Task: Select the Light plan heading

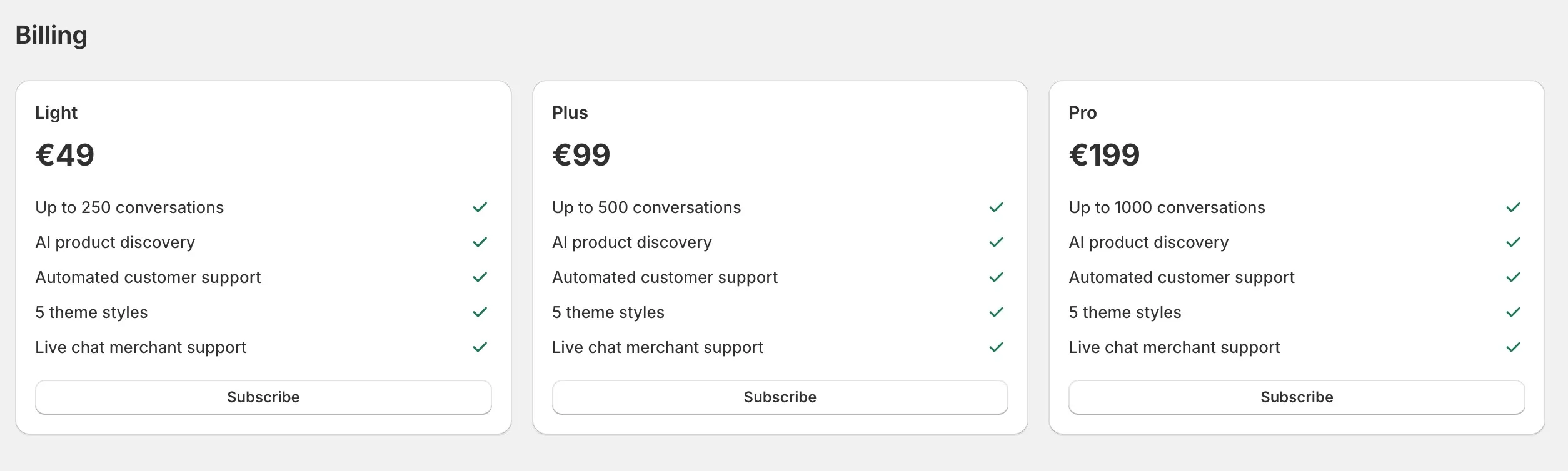Action: [x=56, y=112]
